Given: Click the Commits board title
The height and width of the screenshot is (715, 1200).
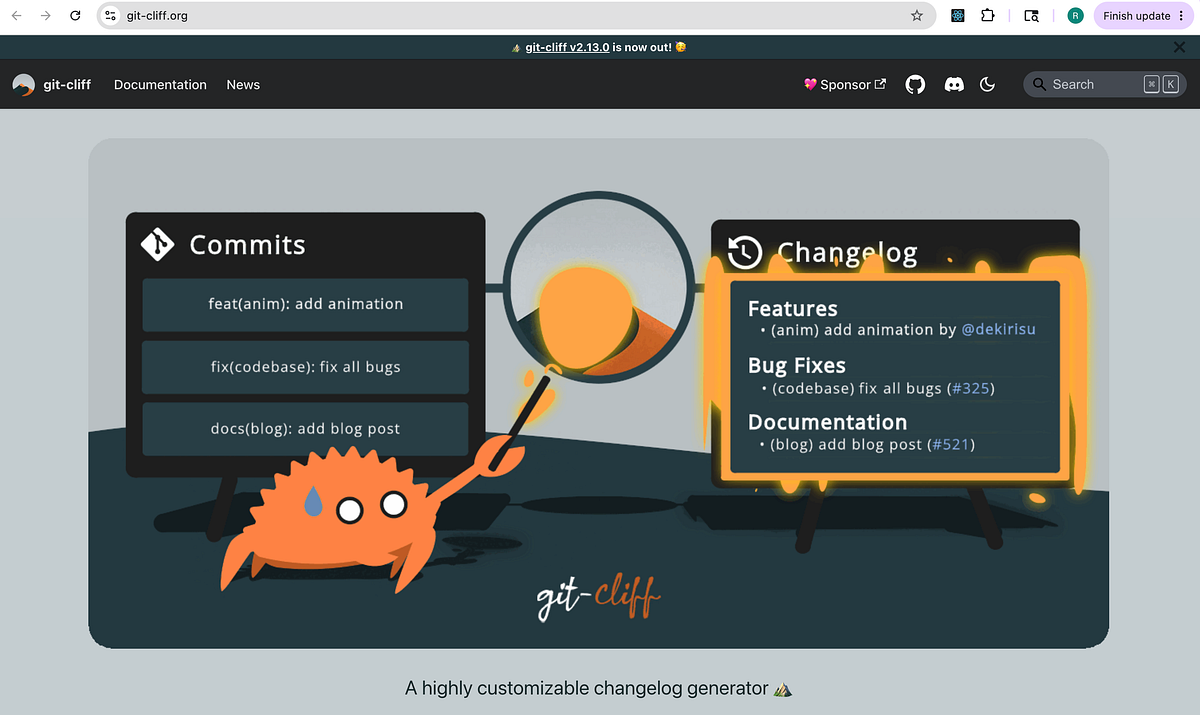Looking at the screenshot, I should [247, 245].
